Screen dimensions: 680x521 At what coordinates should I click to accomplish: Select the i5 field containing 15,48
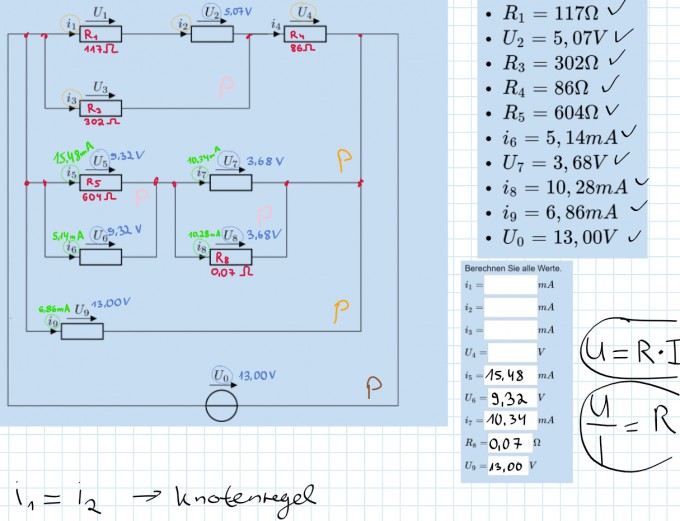click(x=510, y=375)
